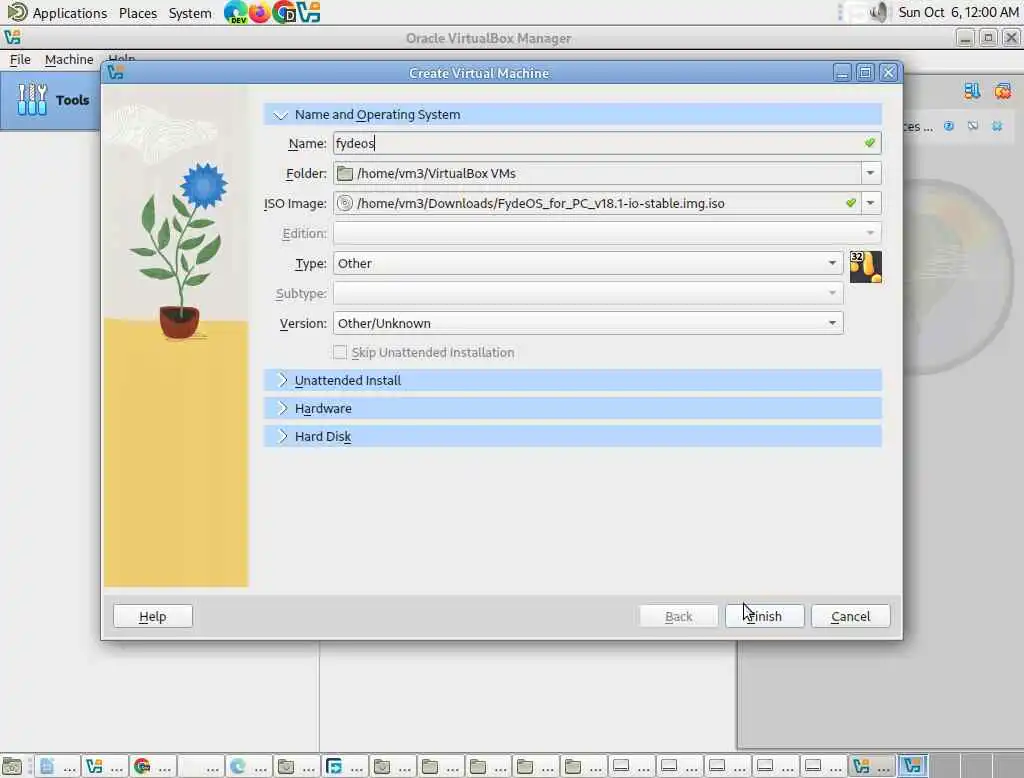1024x778 pixels.
Task: Open the File menu in Manager
Action: (x=20, y=59)
